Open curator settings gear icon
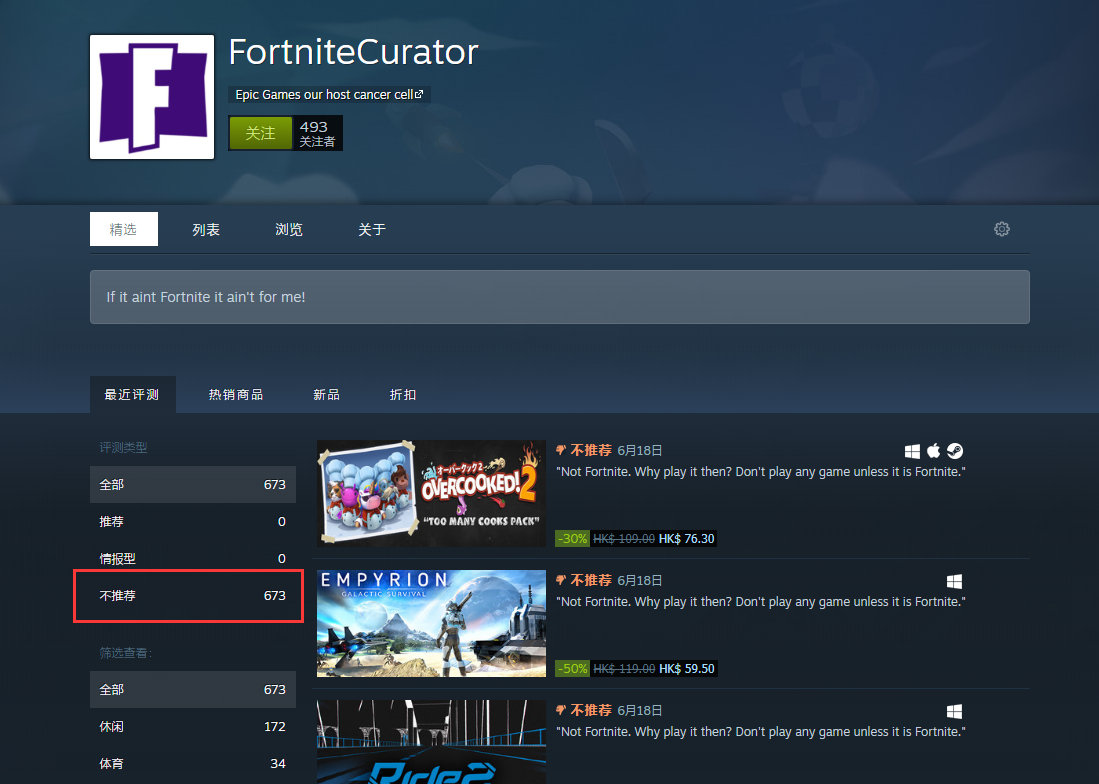 1002,229
